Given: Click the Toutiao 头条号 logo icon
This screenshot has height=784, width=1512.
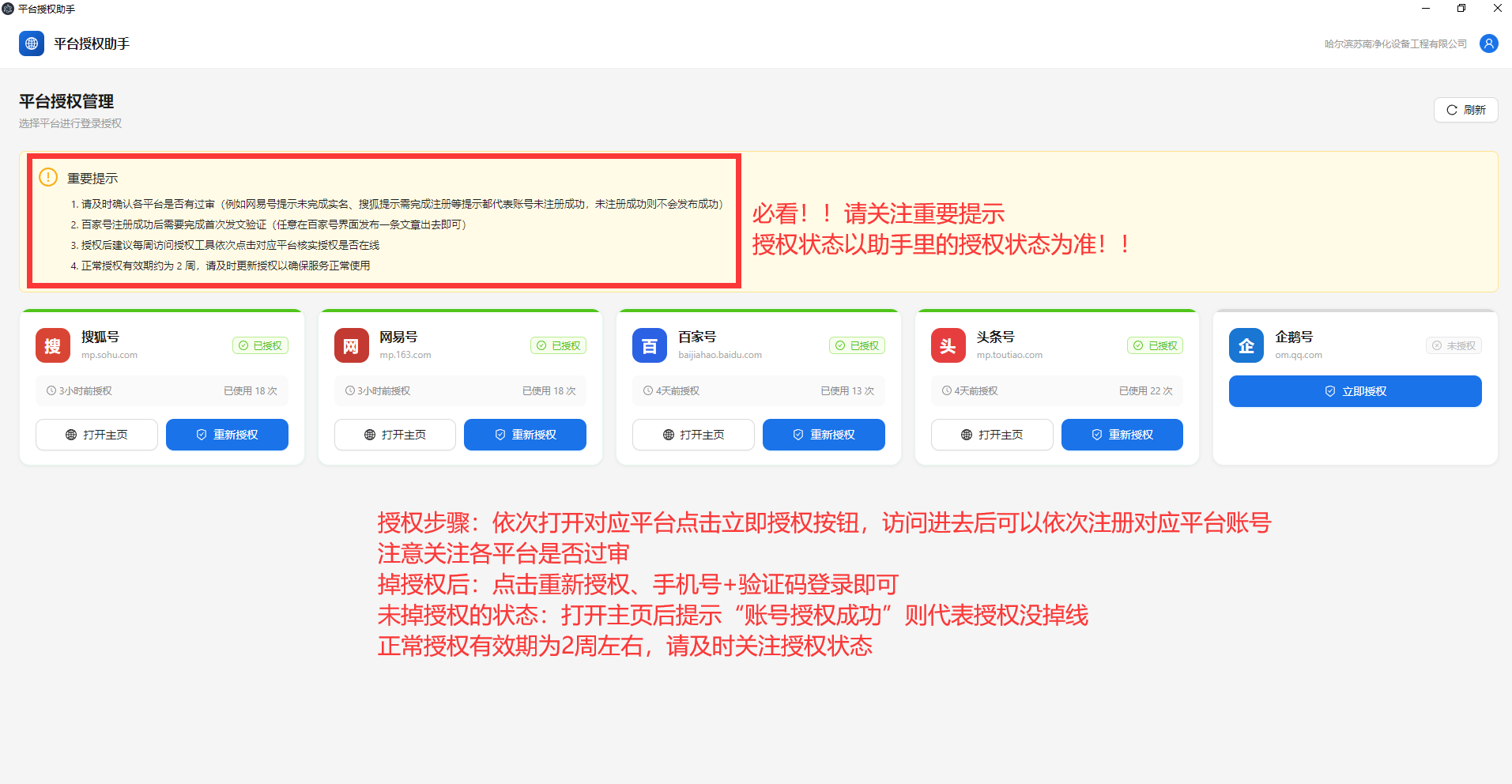Looking at the screenshot, I should coord(948,345).
